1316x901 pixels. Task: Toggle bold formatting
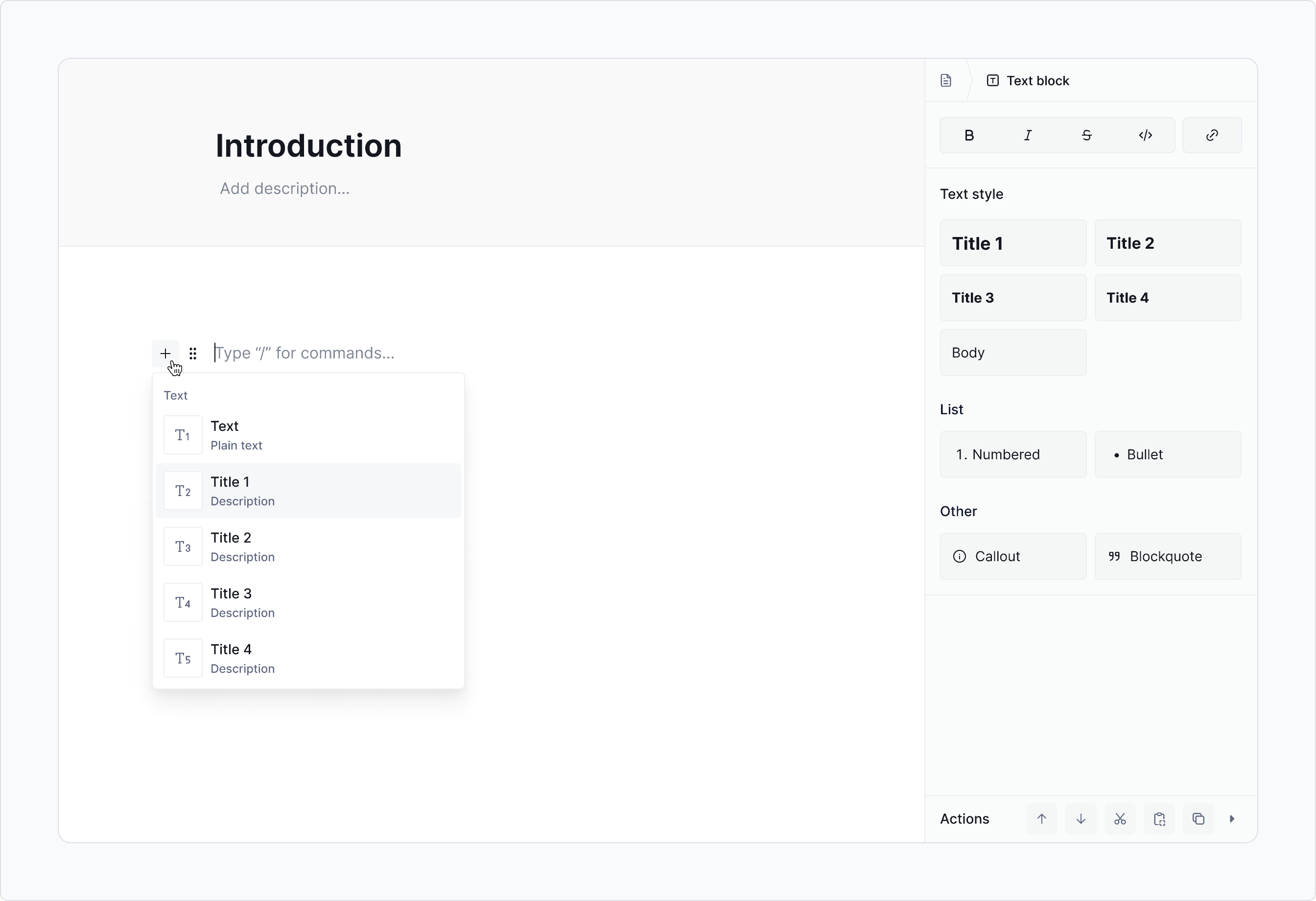[969, 135]
